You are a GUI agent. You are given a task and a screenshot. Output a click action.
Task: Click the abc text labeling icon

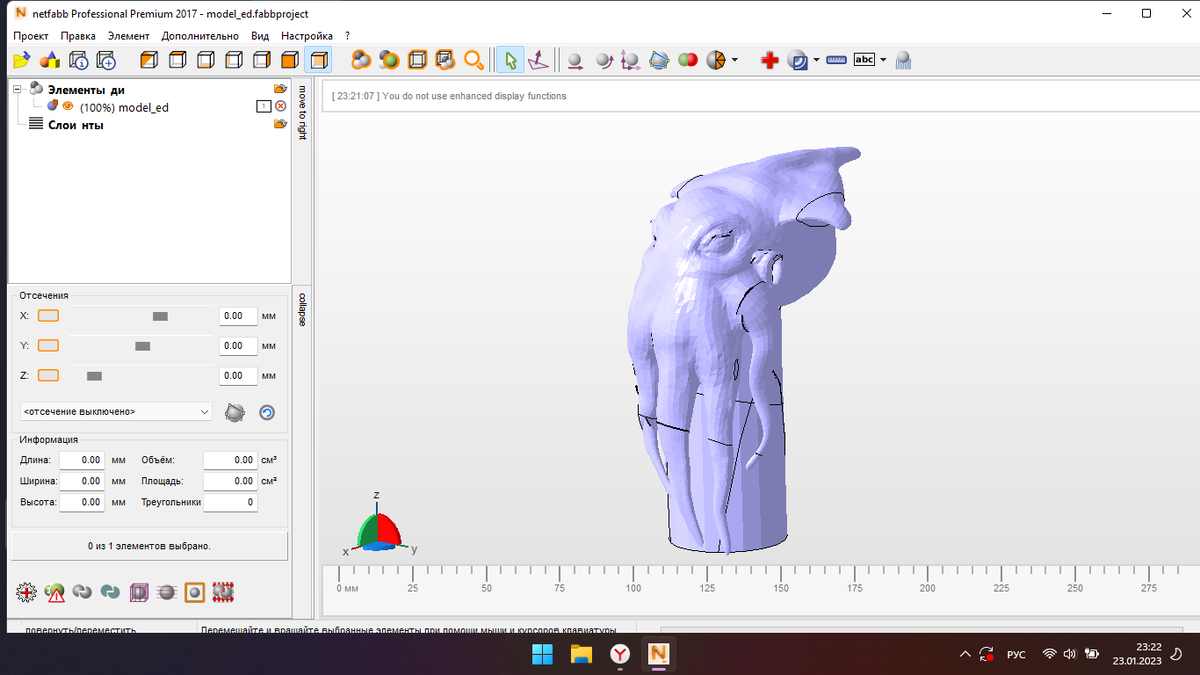click(x=863, y=60)
